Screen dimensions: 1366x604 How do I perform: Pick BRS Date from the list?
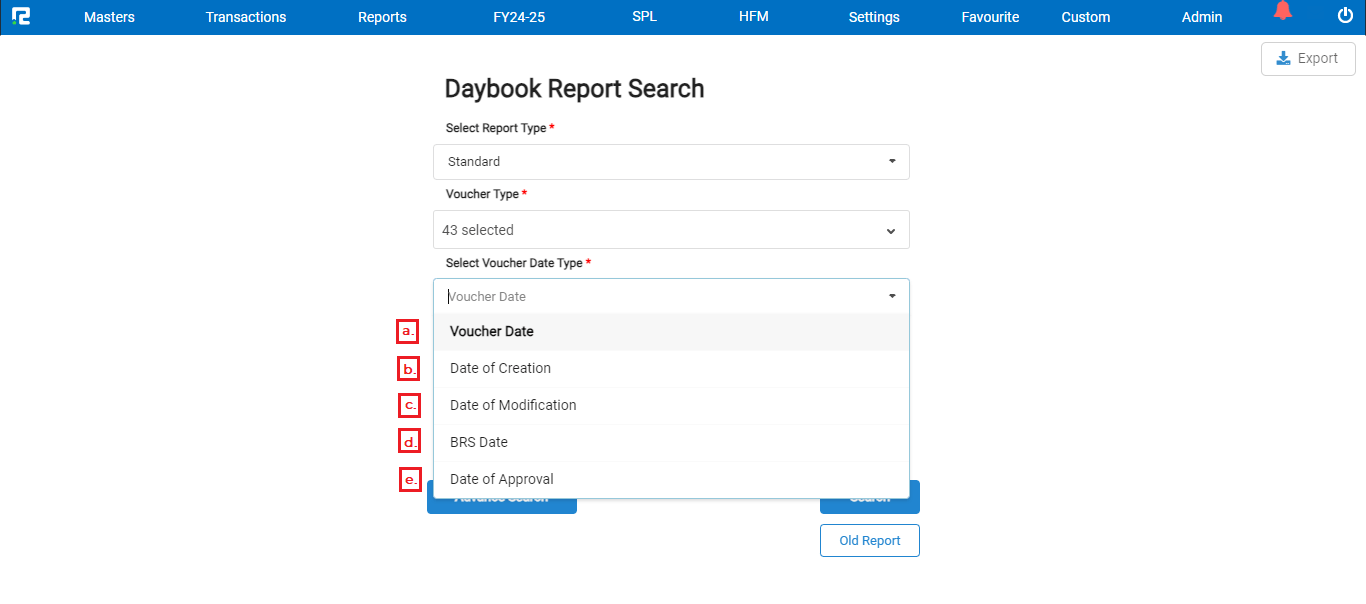tap(479, 443)
